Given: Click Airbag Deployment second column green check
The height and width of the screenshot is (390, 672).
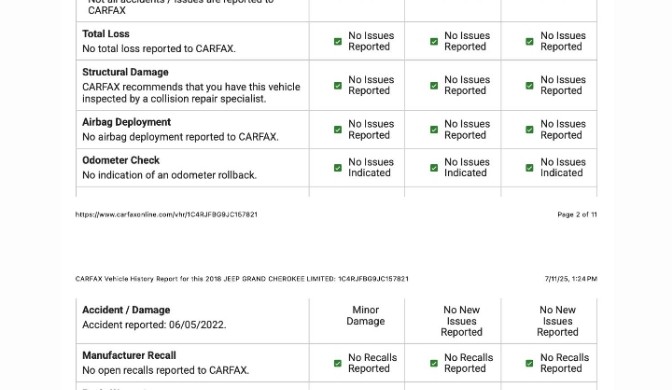Looking at the screenshot, I should click(x=434, y=129).
